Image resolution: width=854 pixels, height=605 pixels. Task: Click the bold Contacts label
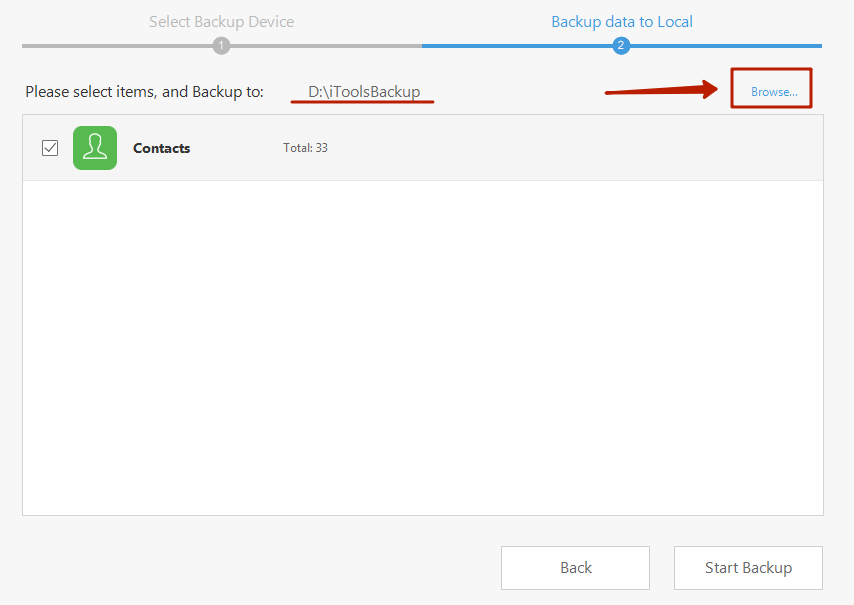(161, 148)
